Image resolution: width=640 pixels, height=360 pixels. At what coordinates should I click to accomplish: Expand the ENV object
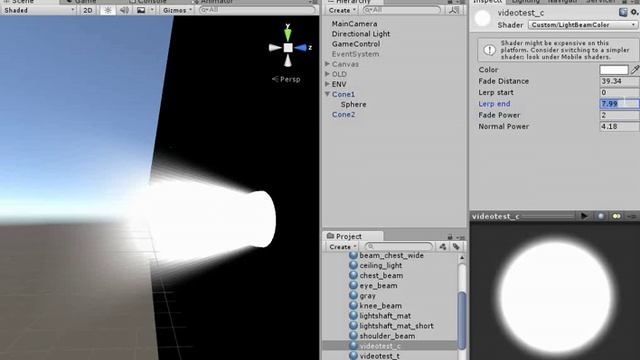tap(327, 84)
